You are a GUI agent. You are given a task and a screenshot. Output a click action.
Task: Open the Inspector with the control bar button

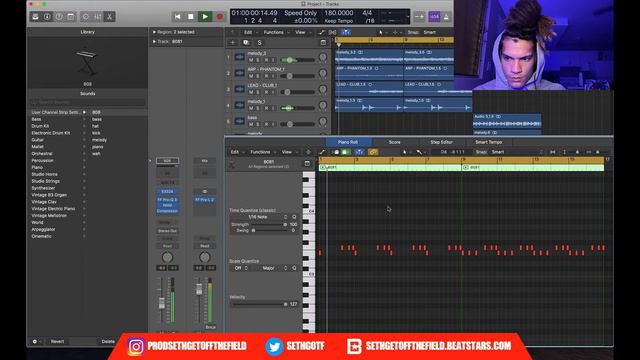point(47,17)
